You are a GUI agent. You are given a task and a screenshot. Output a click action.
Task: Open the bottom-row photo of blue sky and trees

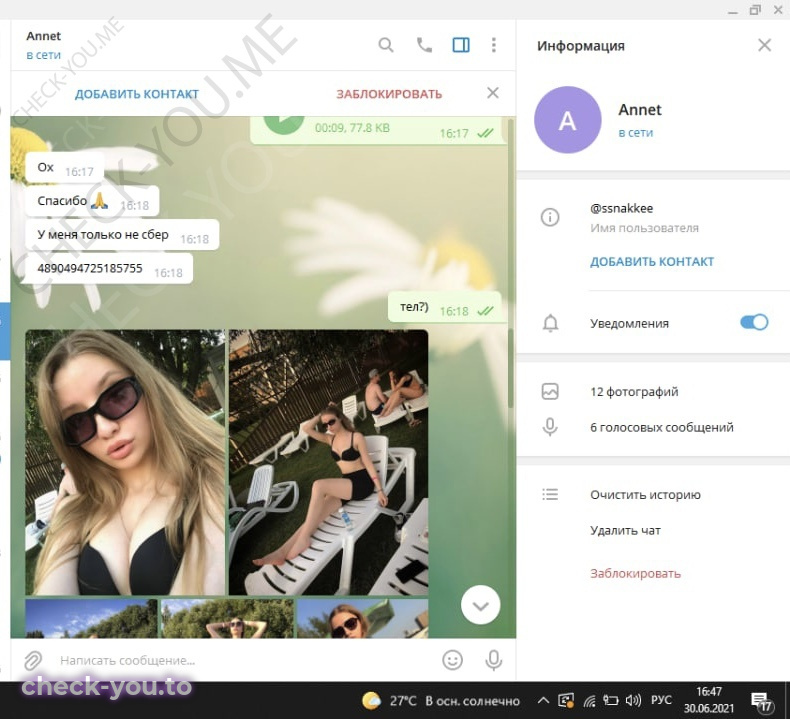tap(91, 619)
